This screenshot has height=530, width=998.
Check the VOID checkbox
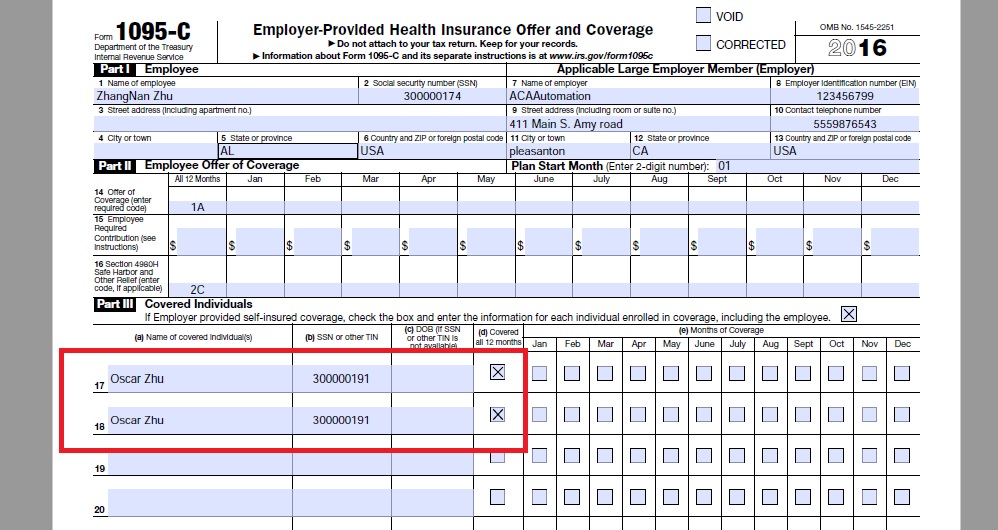(703, 15)
